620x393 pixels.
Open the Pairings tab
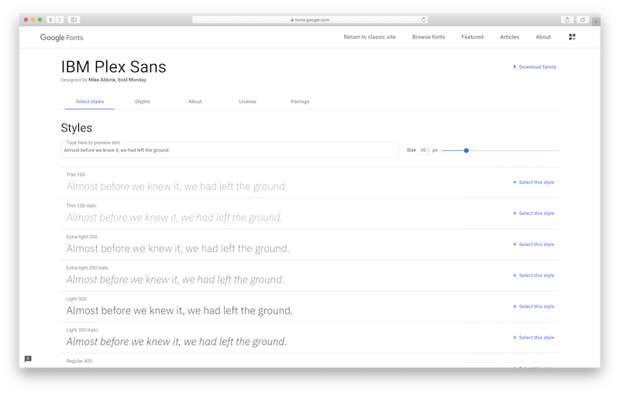[x=300, y=102]
